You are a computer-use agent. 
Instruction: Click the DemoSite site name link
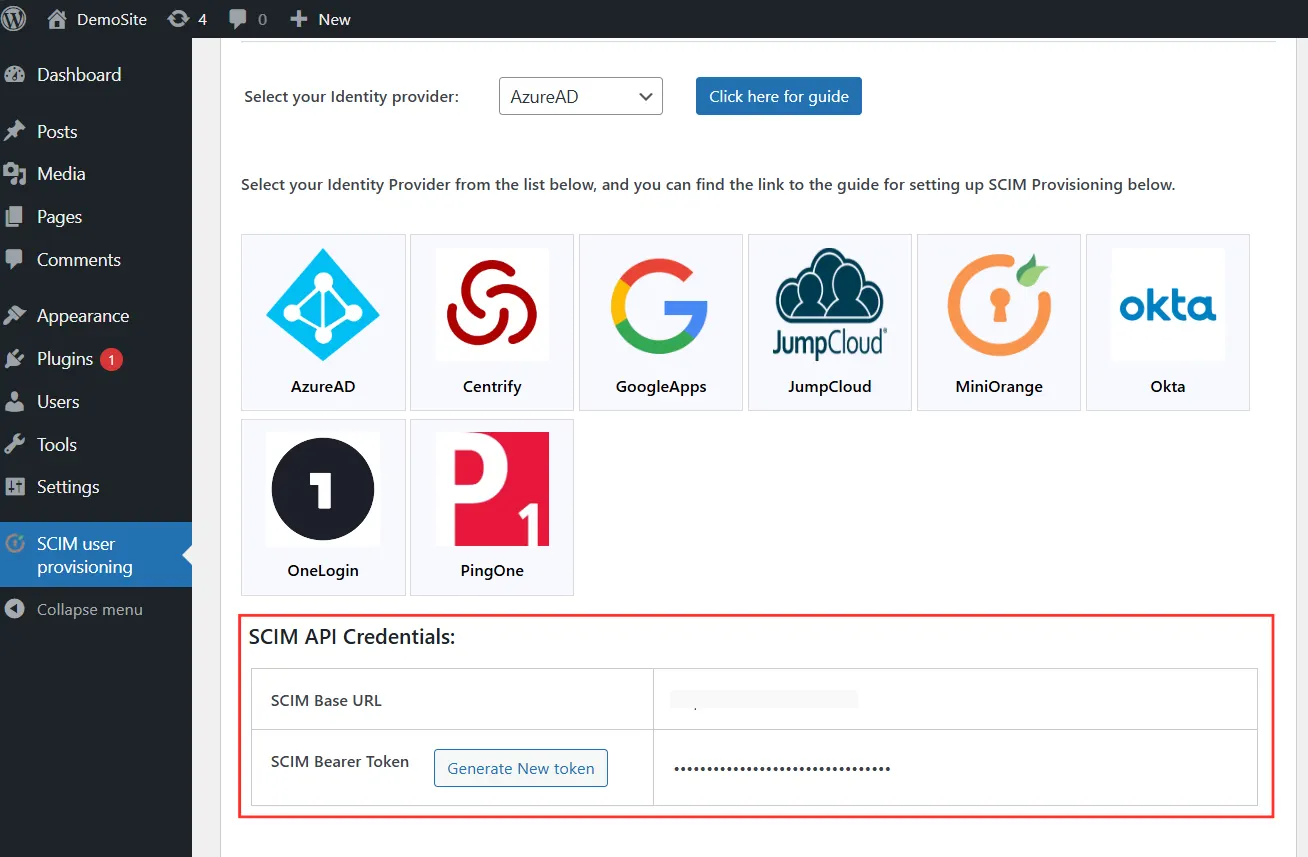pyautogui.click(x=112, y=19)
